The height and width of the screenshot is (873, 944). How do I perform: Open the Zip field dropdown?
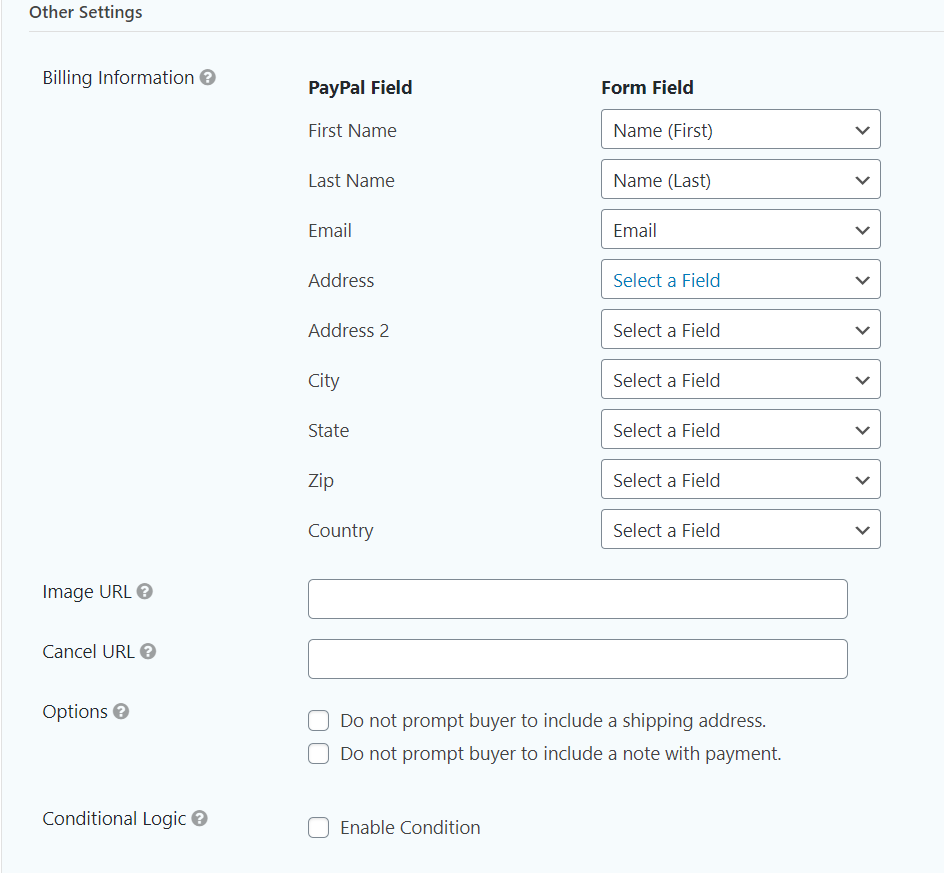(740, 480)
